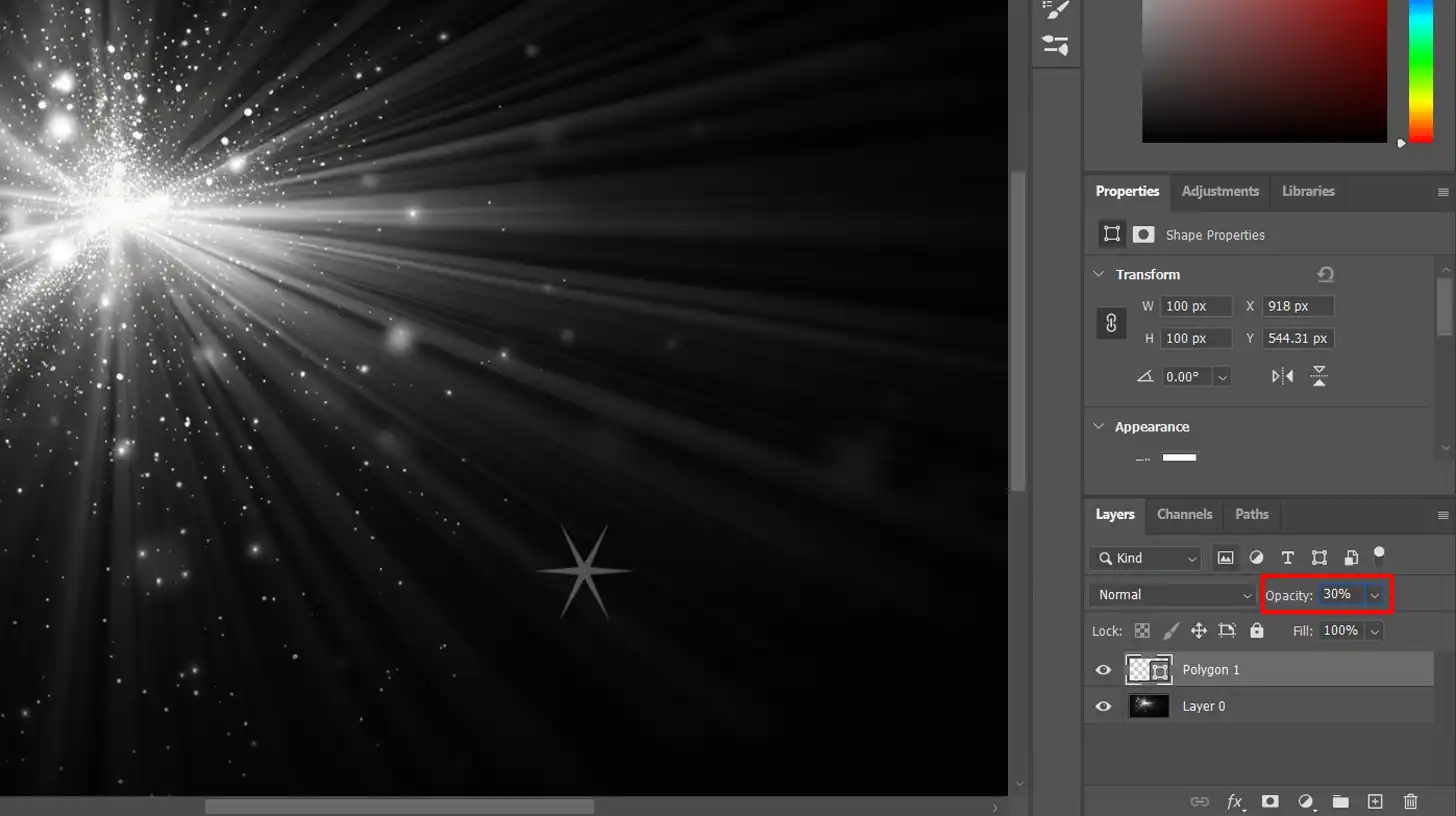Switch to the Channels tab

click(x=1184, y=515)
